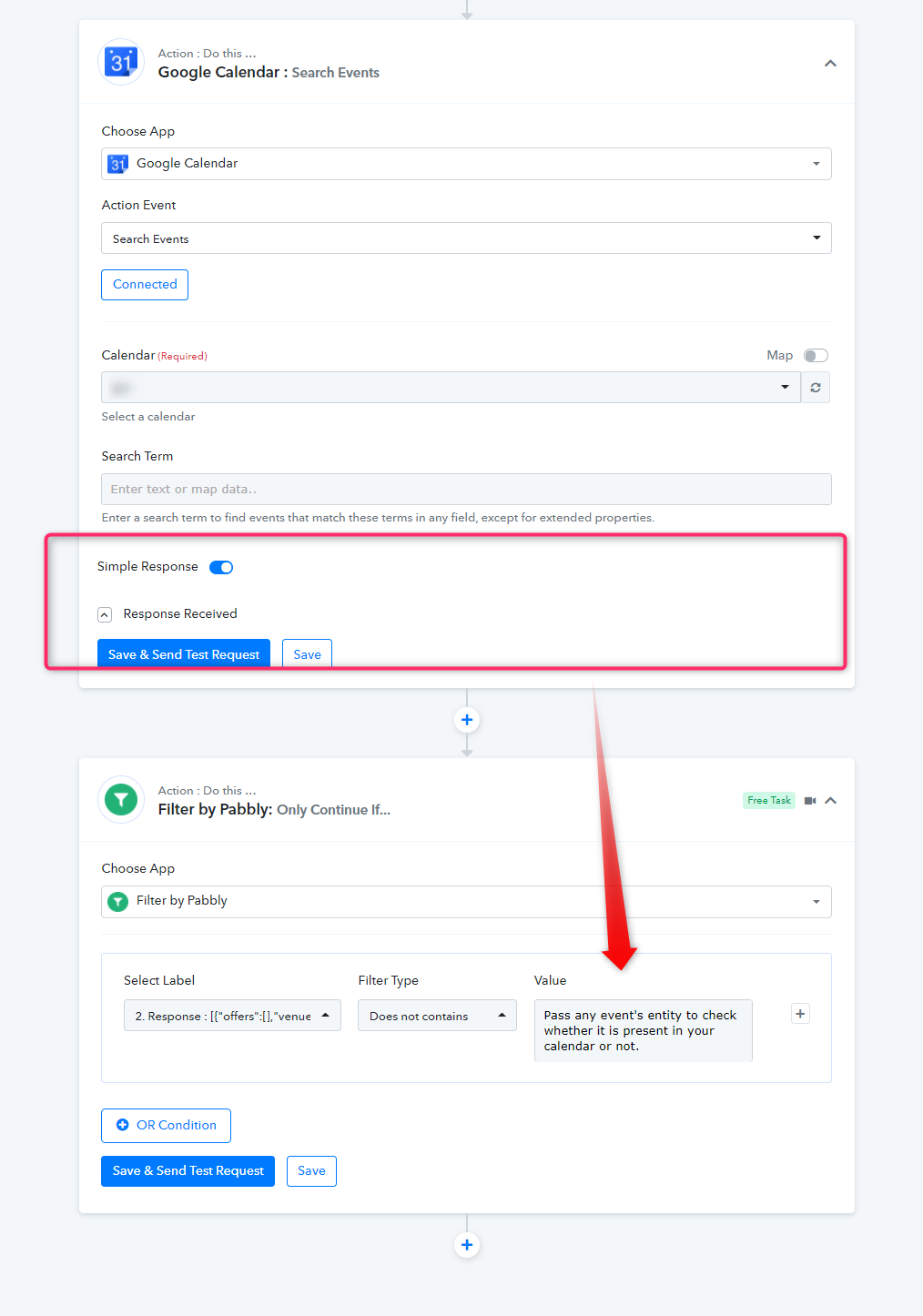Add another filter condition with plus icon

800,1014
